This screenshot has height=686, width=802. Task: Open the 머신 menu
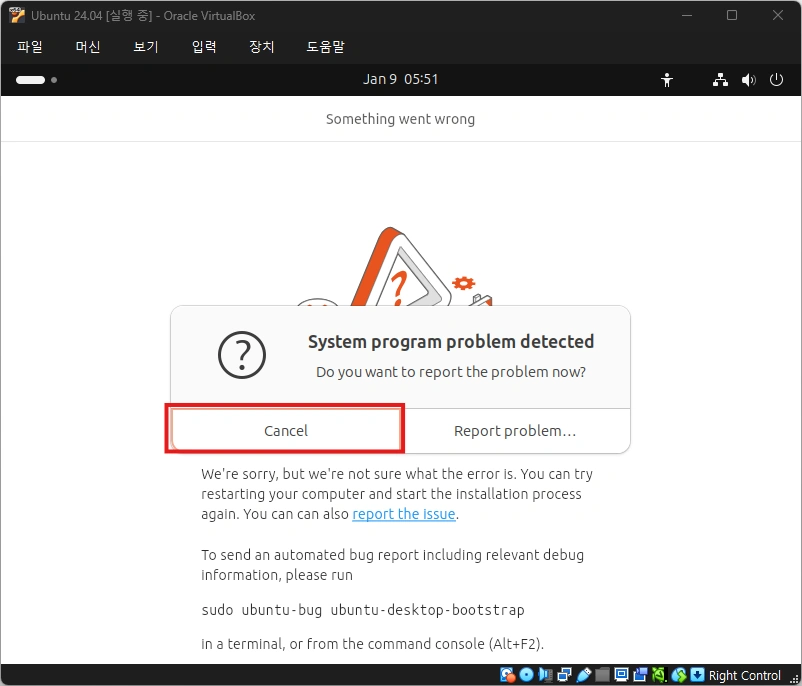87,47
